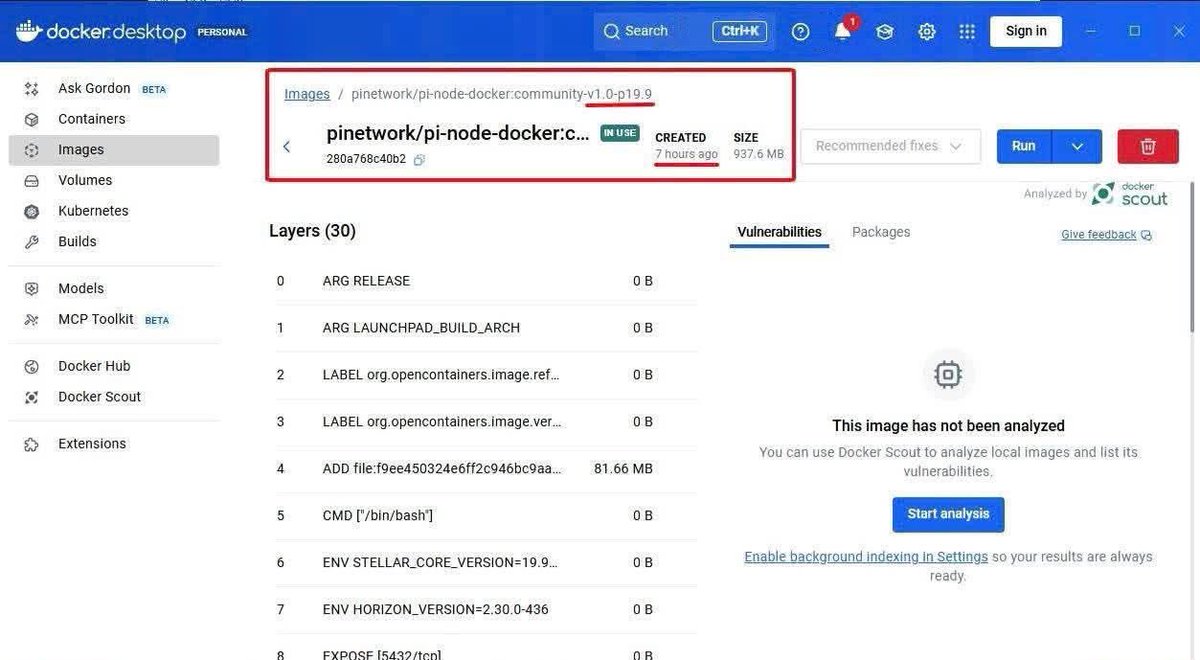Click the MCP Toolkit icon
Screen dimensions: 1200x660
tap(32, 320)
